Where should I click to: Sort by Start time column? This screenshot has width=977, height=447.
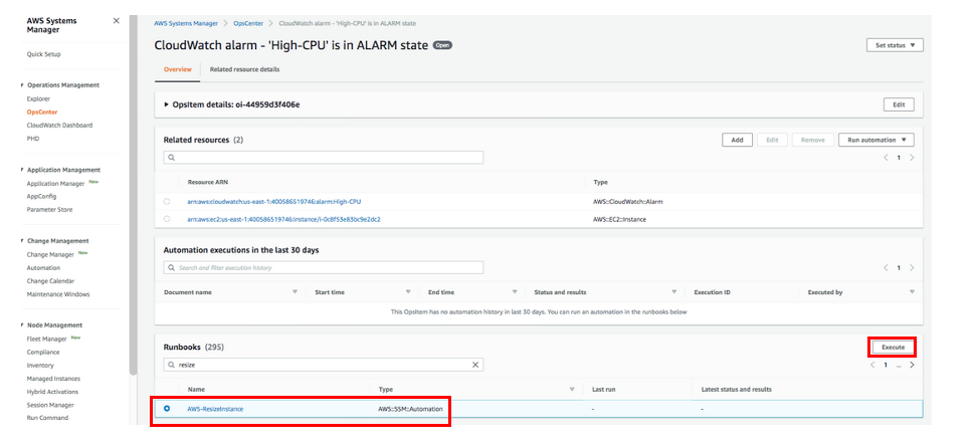[x=408, y=292]
